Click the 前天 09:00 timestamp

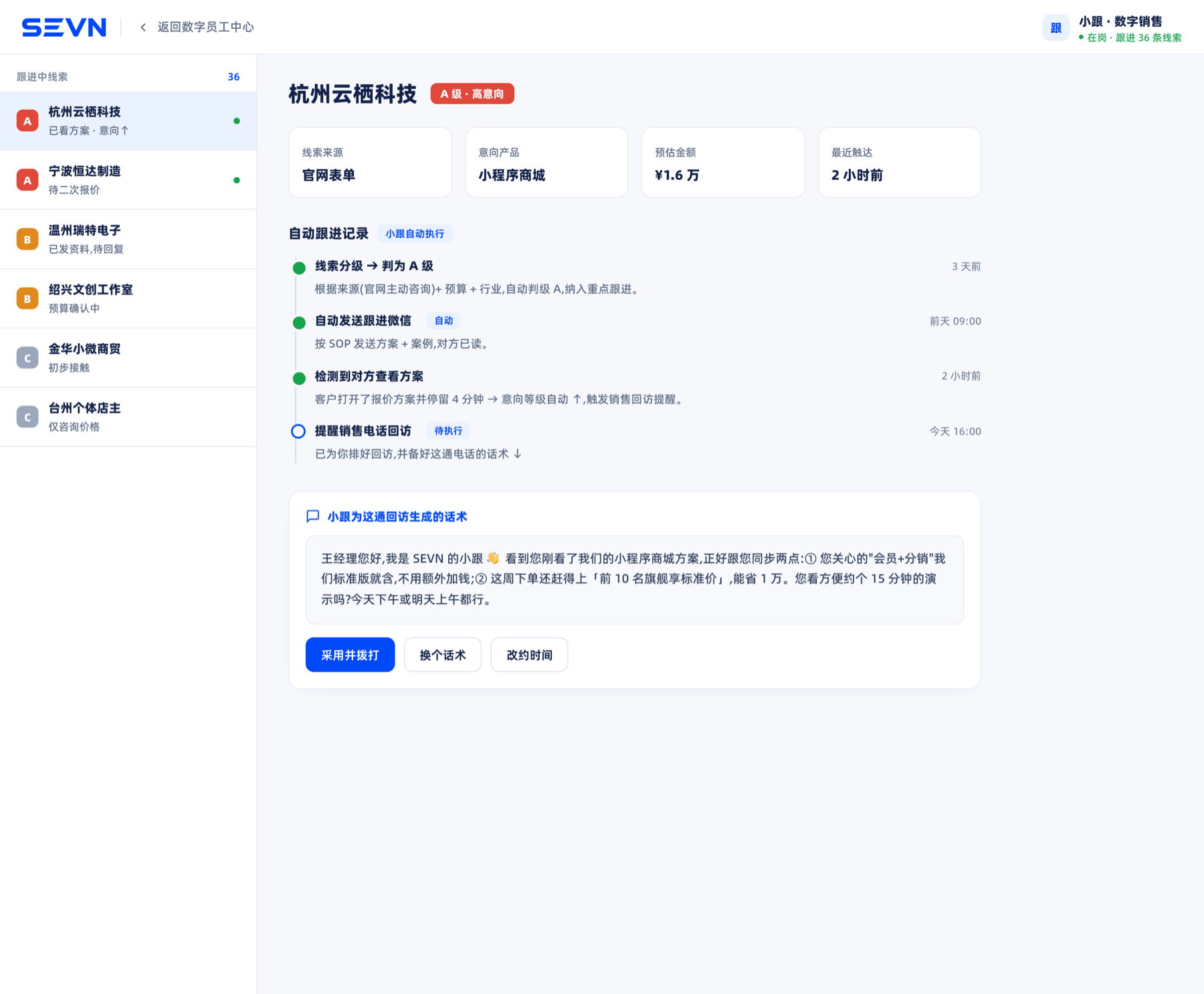pyautogui.click(x=955, y=321)
